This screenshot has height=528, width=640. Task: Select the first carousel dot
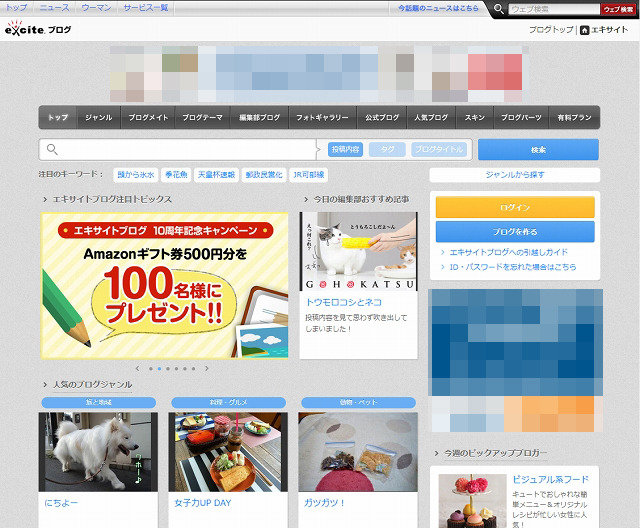point(151,369)
